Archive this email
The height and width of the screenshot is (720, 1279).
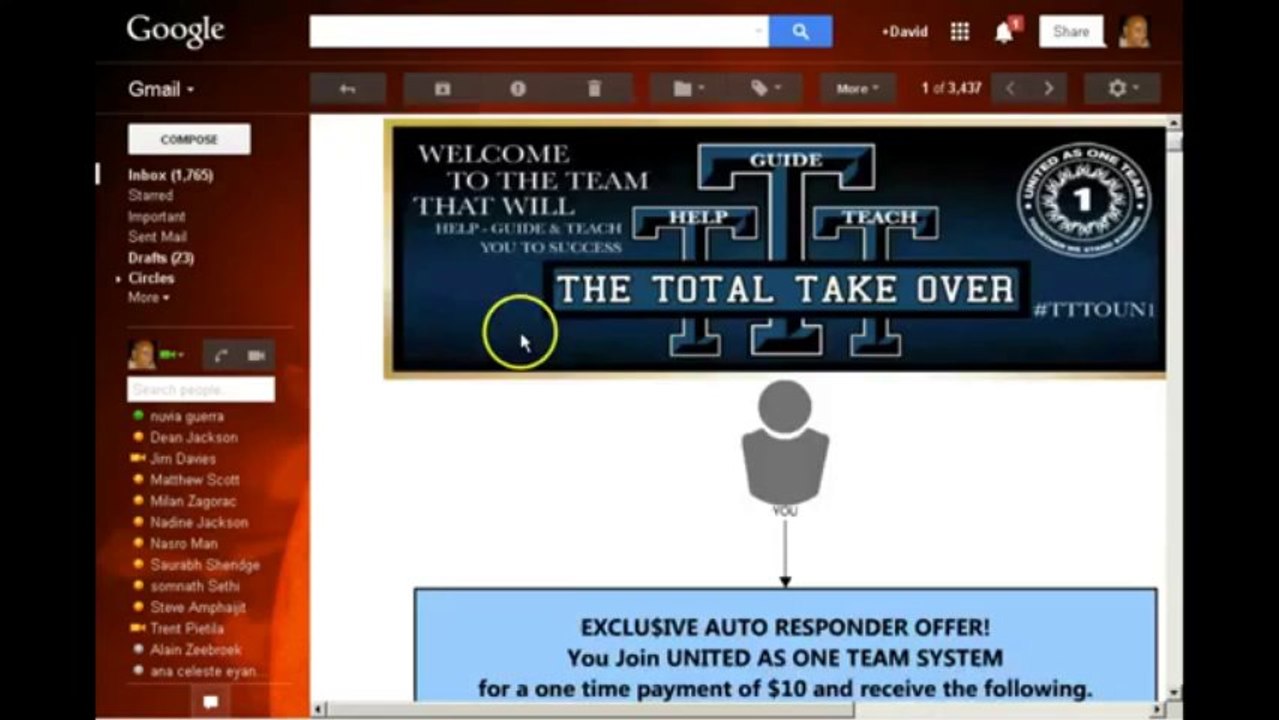(x=442, y=88)
